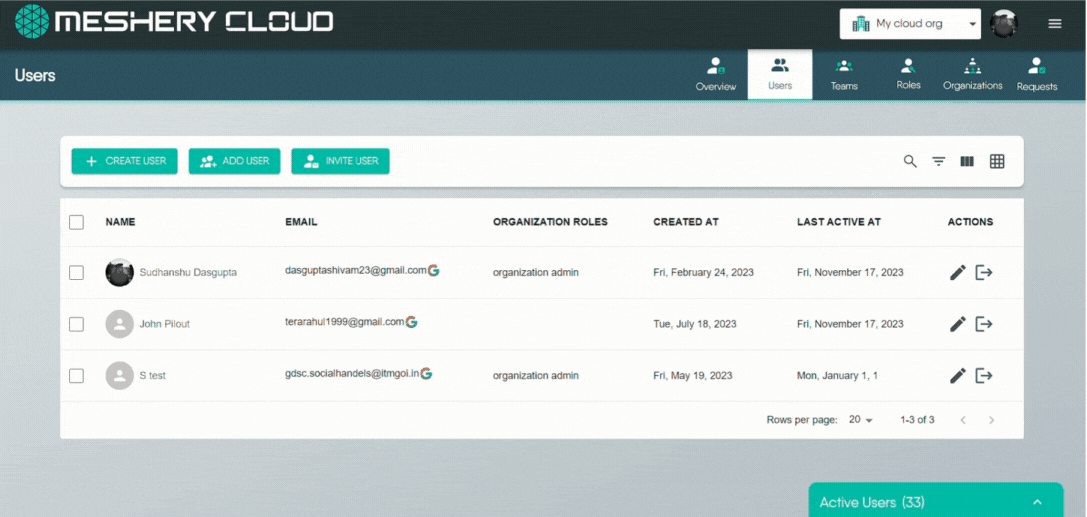This screenshot has width=1087, height=517.
Task: Change rows per page dropdown
Action: 860,420
